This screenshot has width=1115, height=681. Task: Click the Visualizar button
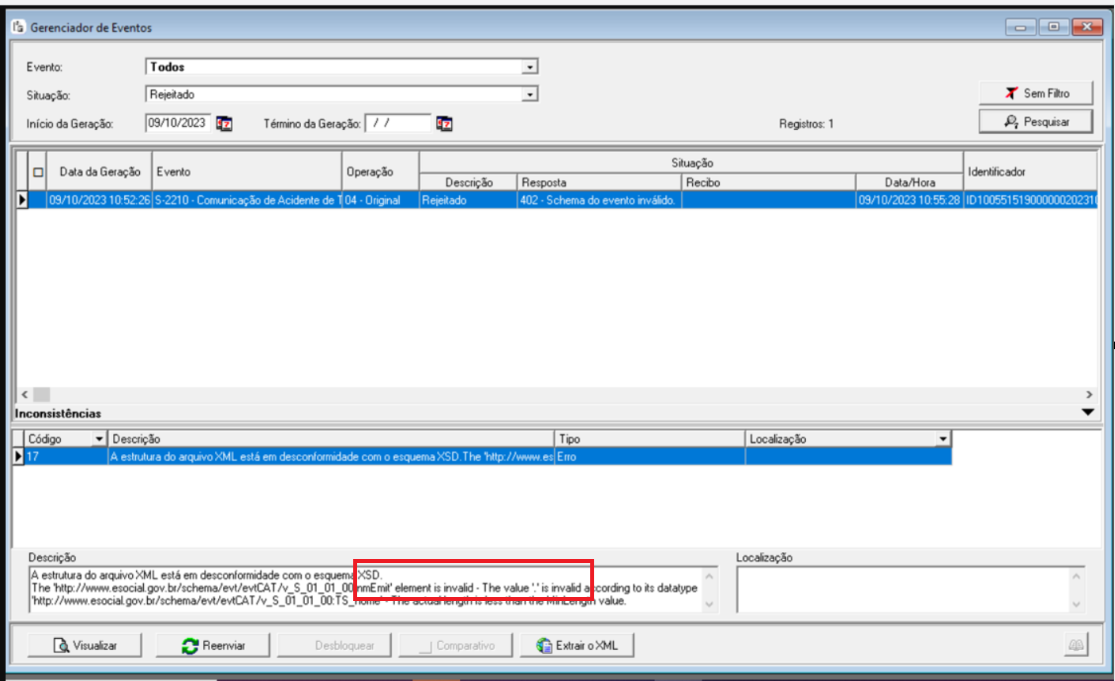tap(84, 646)
